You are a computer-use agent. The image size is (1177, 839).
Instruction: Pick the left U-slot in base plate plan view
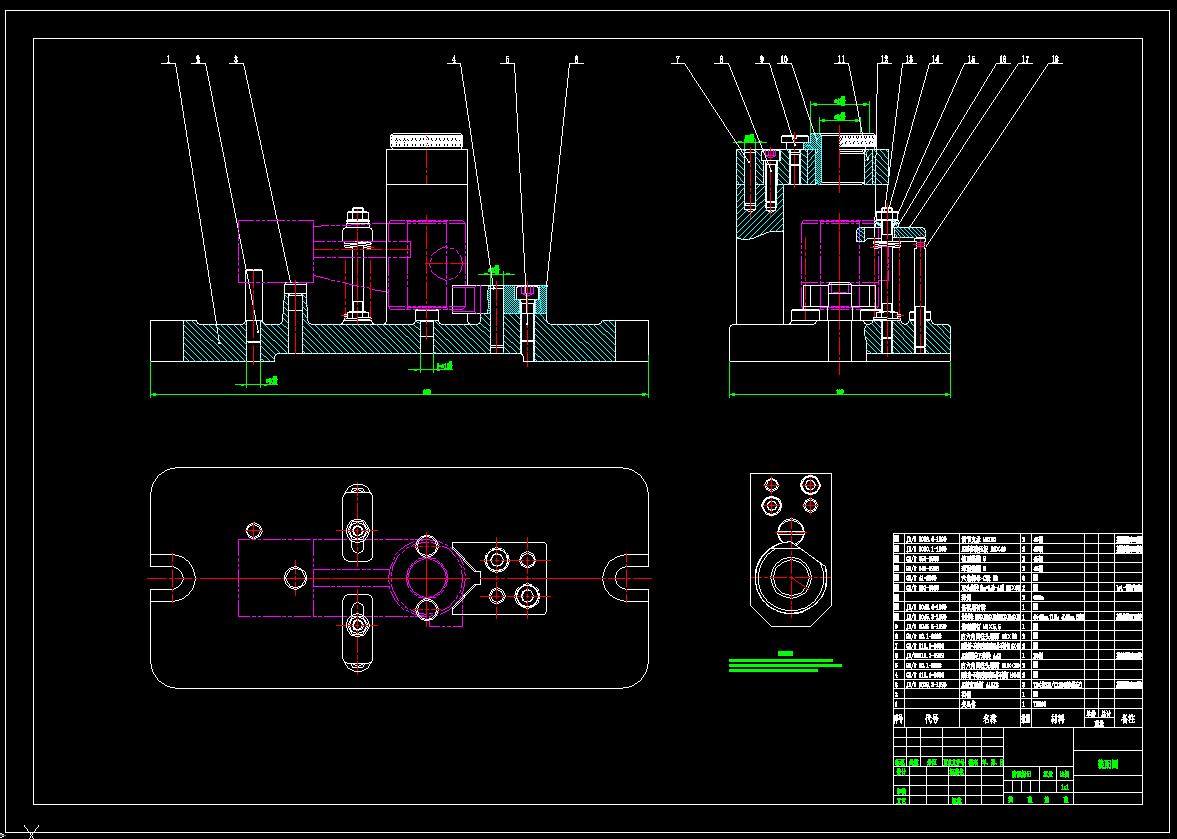point(173,579)
